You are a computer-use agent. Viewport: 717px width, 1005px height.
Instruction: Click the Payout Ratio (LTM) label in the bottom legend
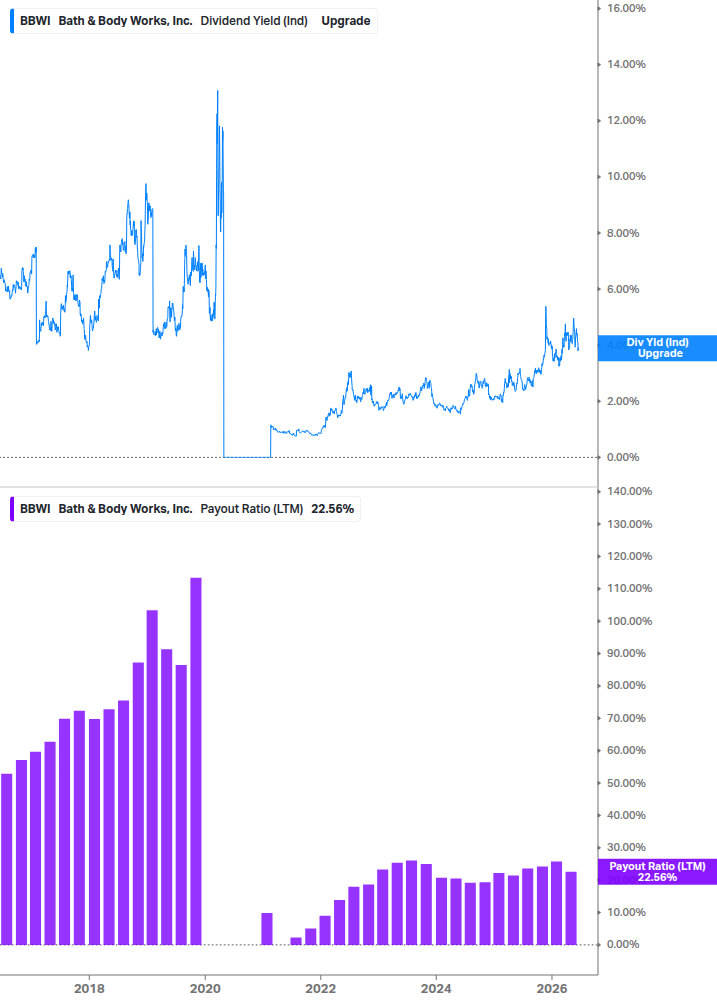[252, 509]
